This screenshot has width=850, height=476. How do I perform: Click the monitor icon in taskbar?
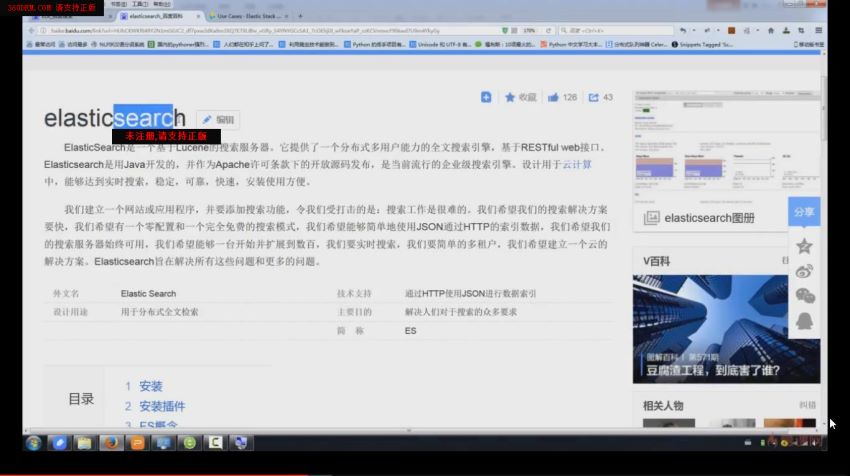click(163, 443)
